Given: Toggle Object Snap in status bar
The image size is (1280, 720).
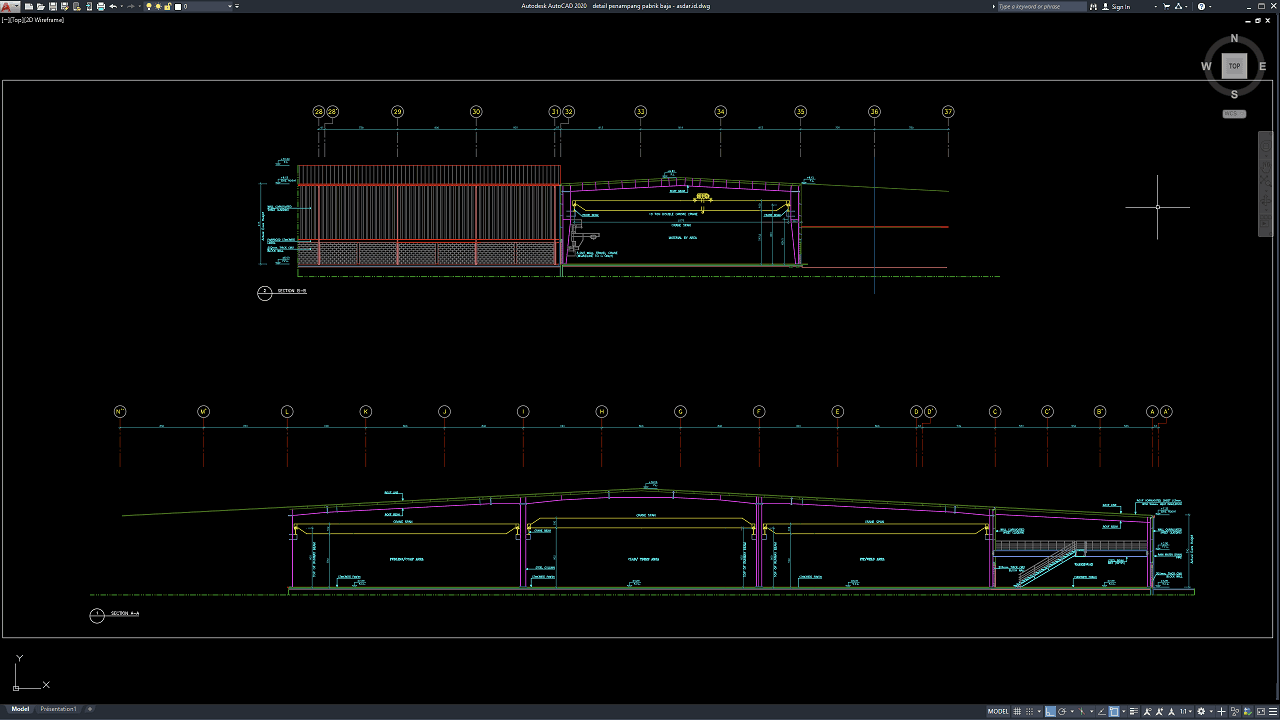Looking at the screenshot, I should coord(1114,711).
